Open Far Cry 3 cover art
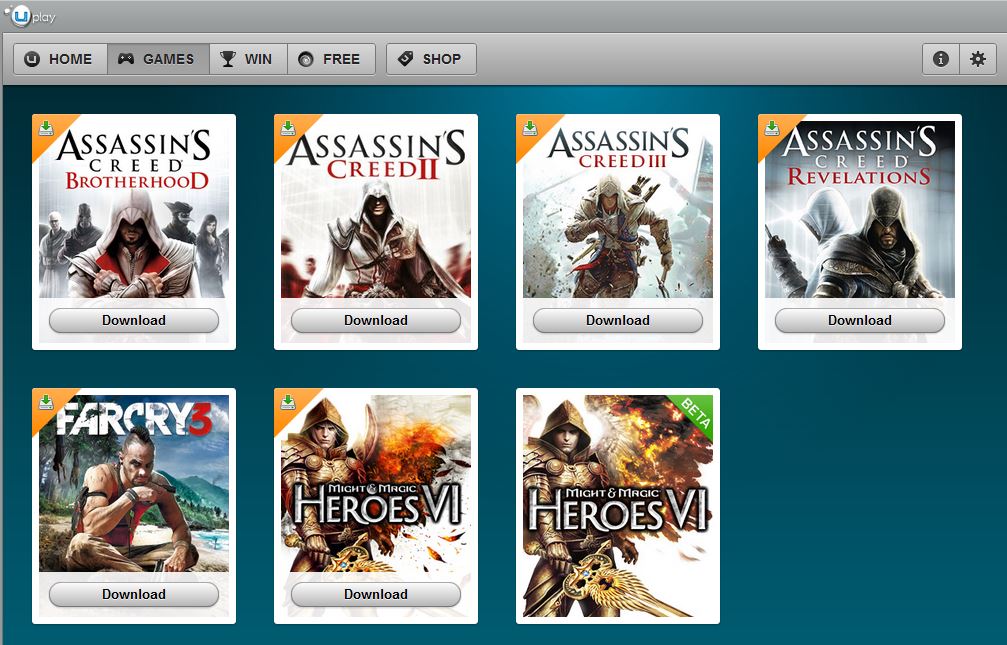 pos(134,483)
